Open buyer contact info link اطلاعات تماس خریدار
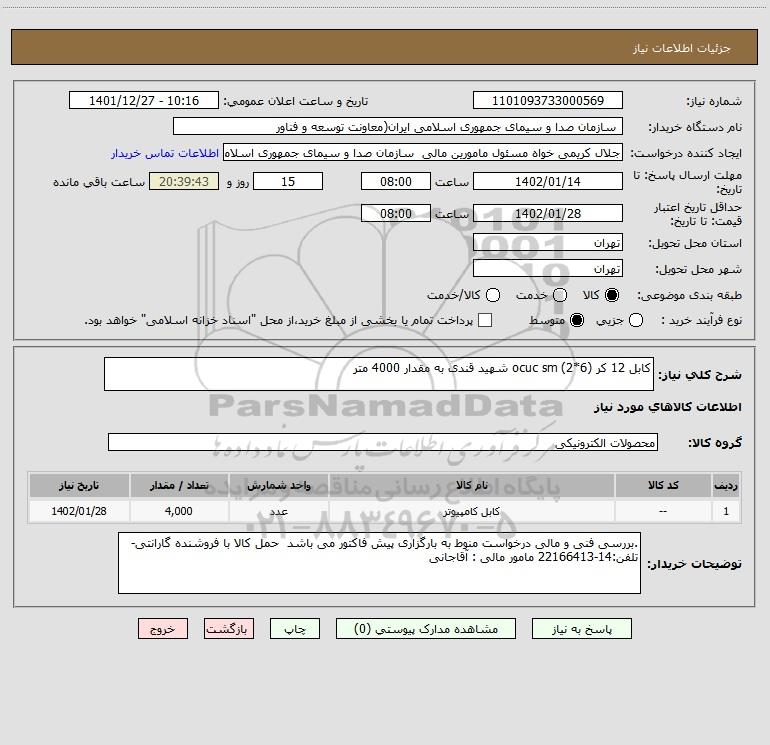Screen dimensions: 770x745 coord(165,153)
